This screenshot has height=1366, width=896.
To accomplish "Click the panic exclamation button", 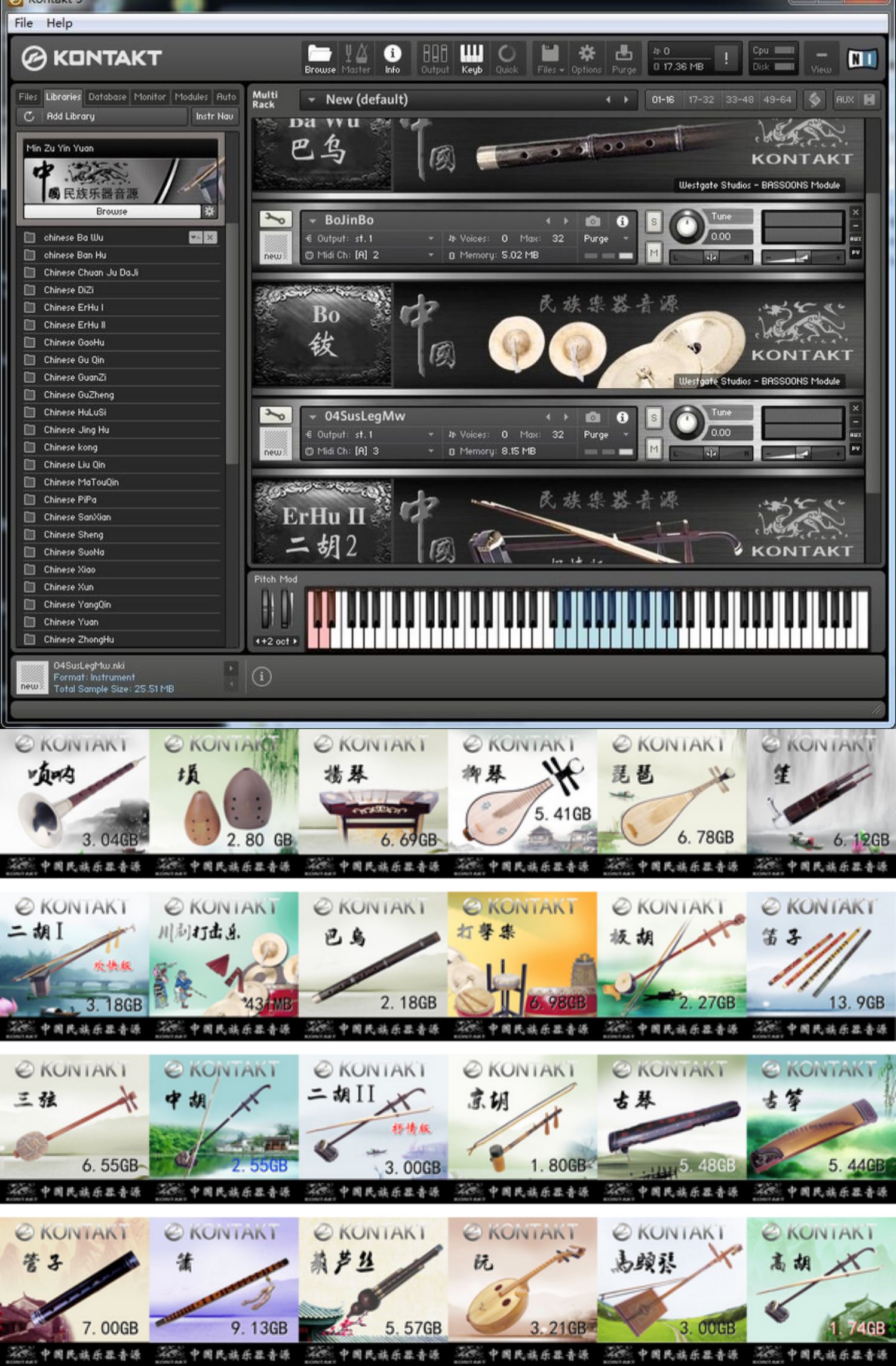I will [726, 59].
